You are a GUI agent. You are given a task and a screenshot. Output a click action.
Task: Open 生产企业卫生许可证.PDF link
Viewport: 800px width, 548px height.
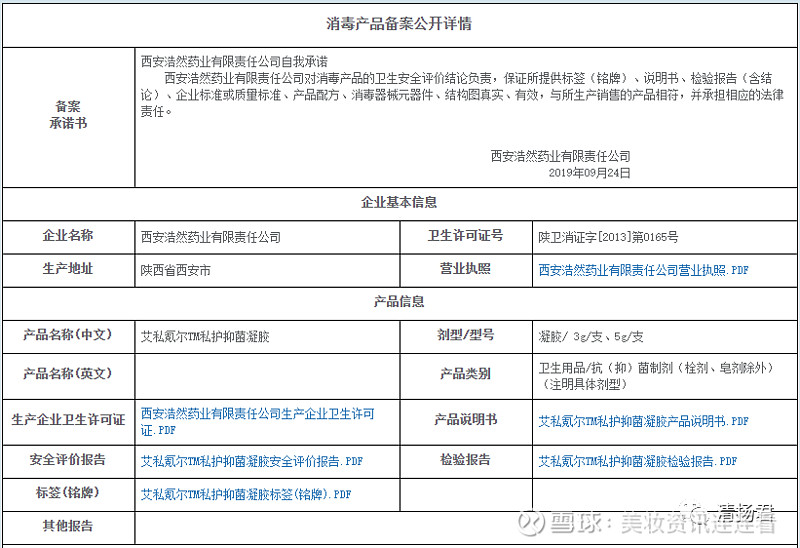pyautogui.click(x=258, y=421)
